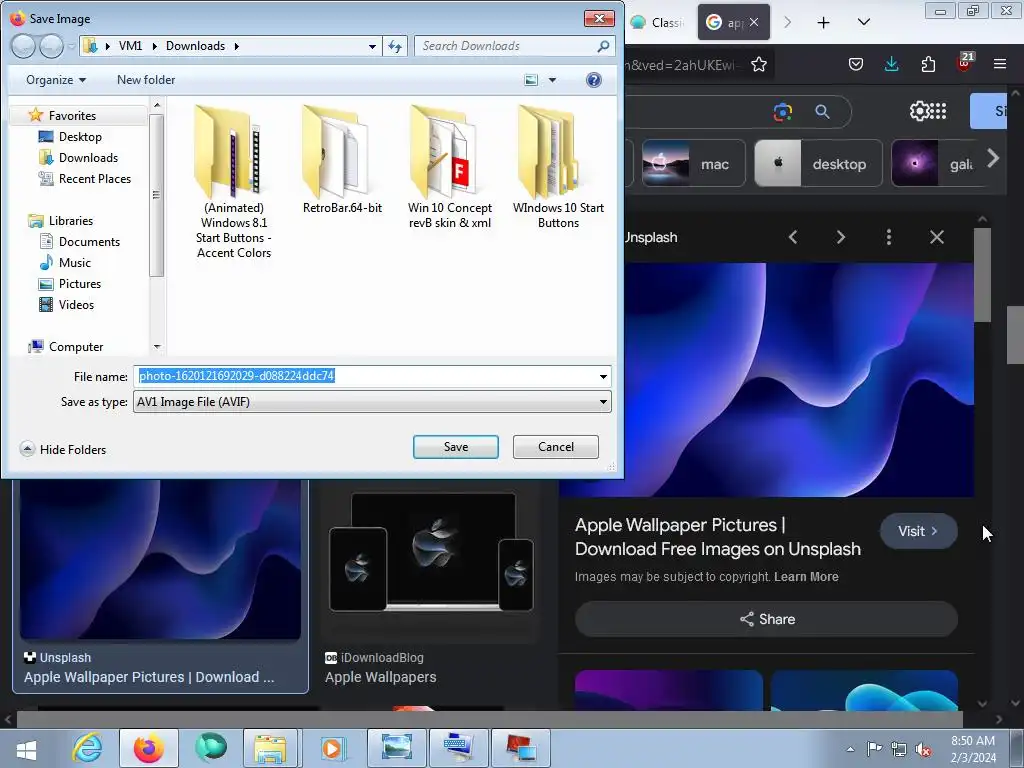Click the File name input field

(x=366, y=376)
